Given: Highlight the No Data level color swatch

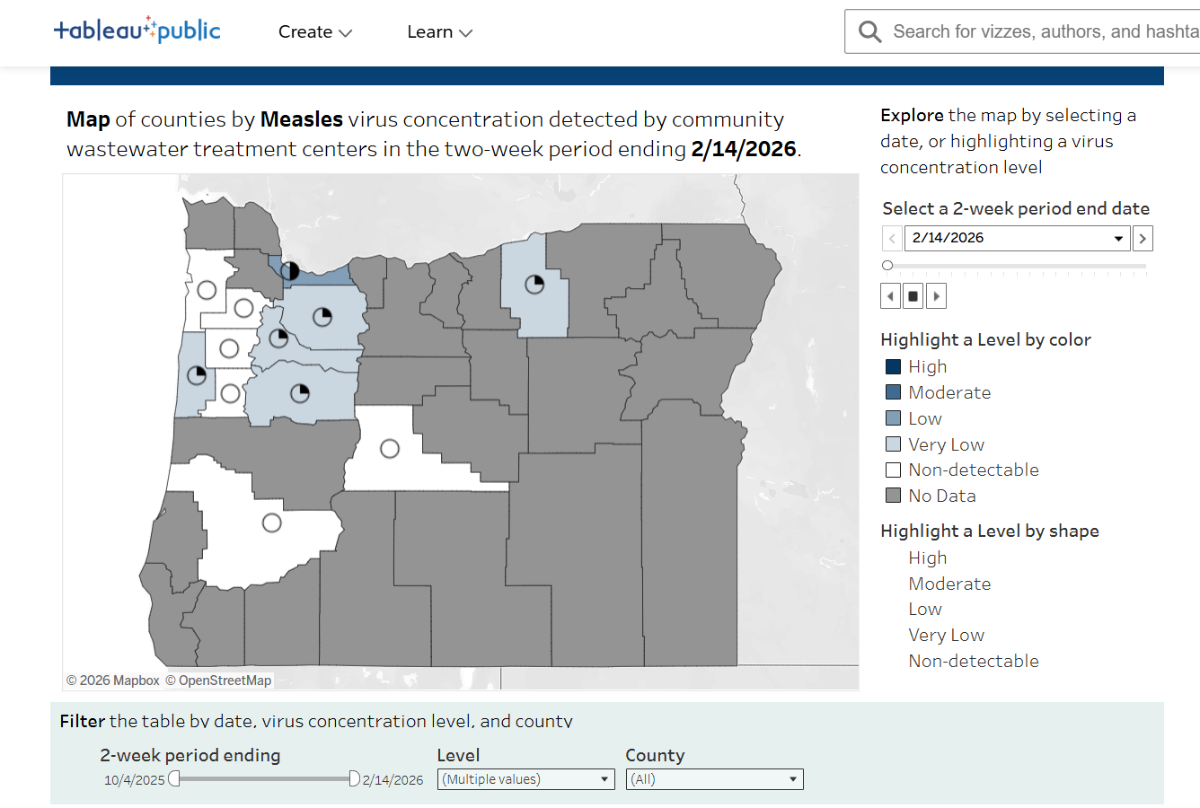Looking at the screenshot, I should 891,495.
